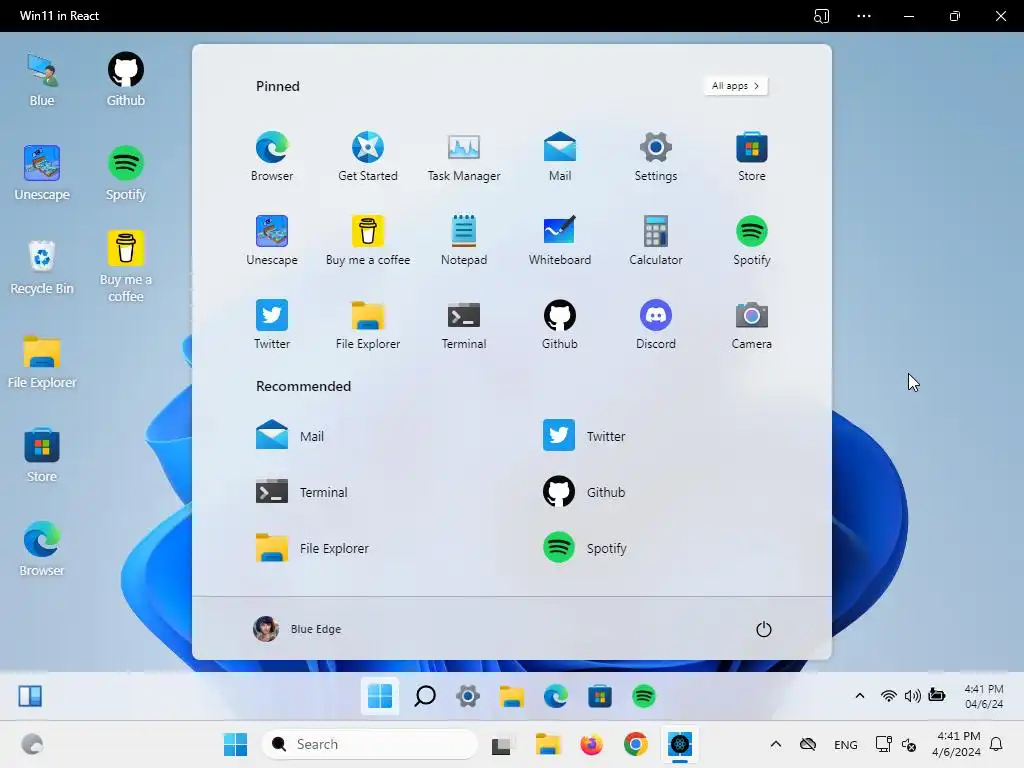Open the 04/6/24 clock in React taskbar
The height and width of the screenshot is (768, 1024).
984,697
